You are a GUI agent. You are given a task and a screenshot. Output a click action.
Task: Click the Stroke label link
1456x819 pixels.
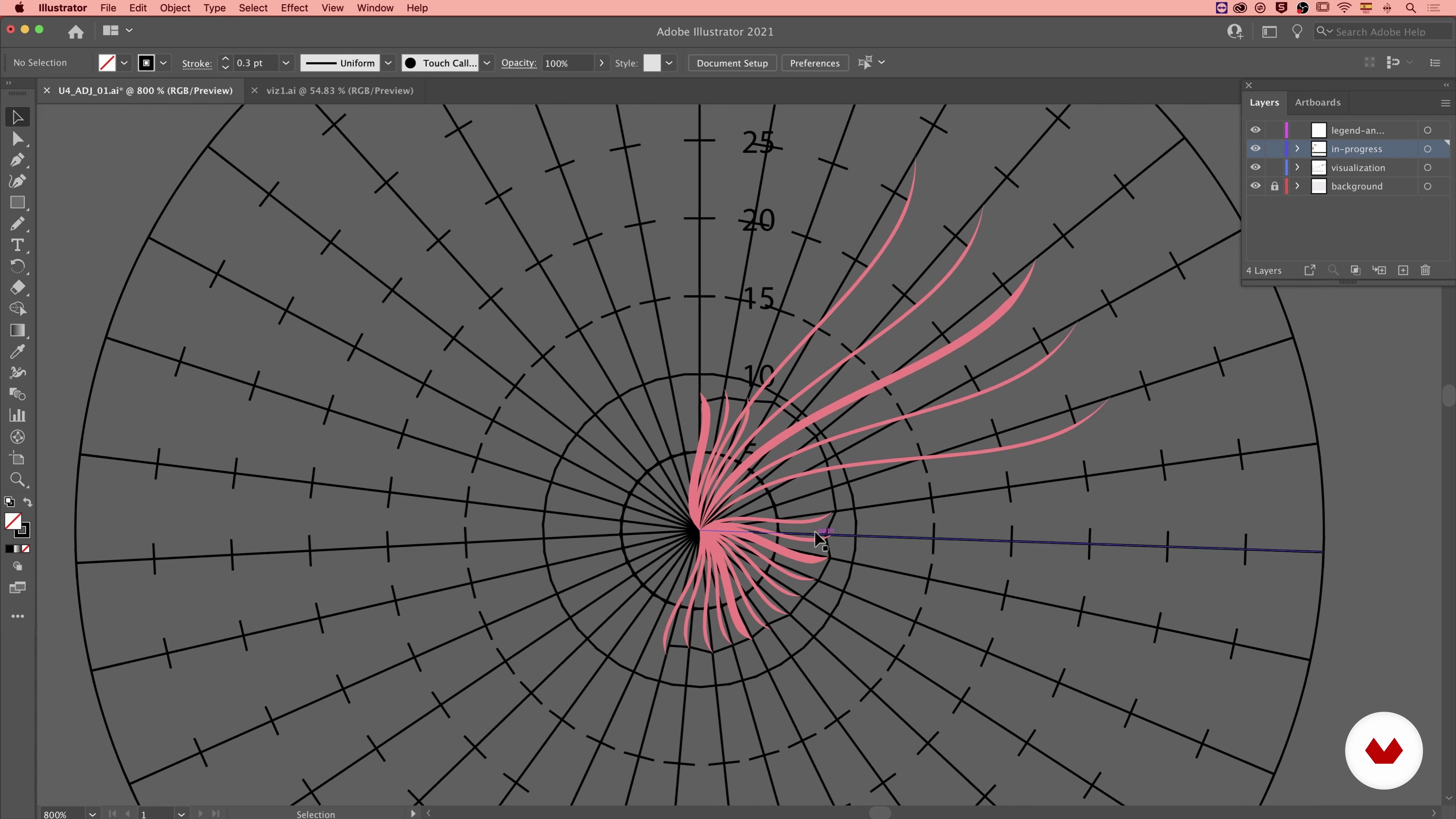point(197,63)
